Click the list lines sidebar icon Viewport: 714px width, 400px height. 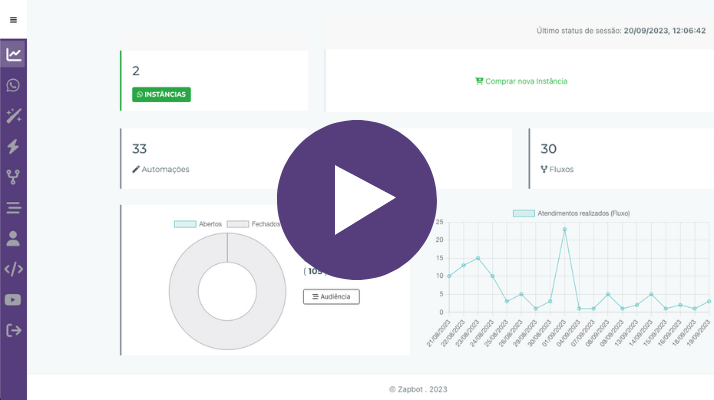(x=13, y=208)
